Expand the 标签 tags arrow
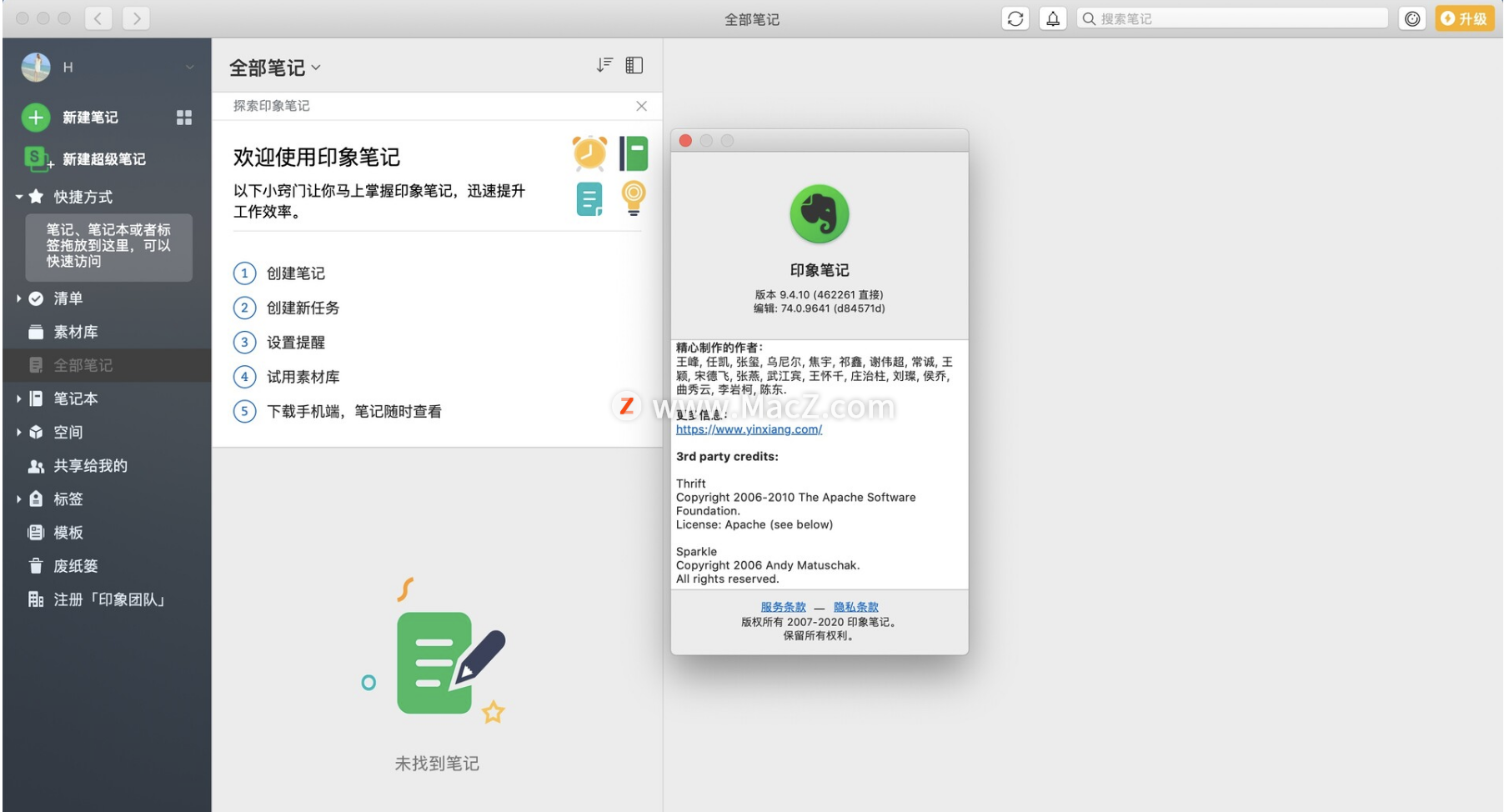Image resolution: width=1504 pixels, height=812 pixels. 18,499
